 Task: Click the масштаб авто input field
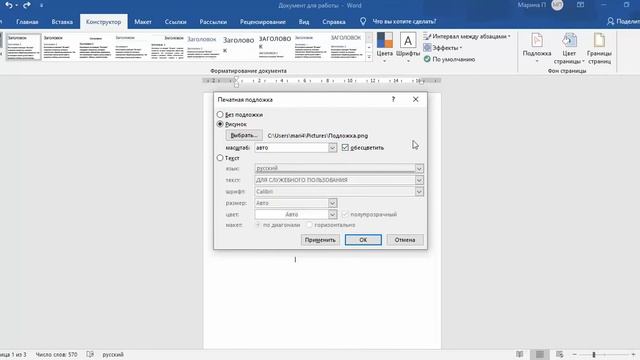click(x=291, y=147)
